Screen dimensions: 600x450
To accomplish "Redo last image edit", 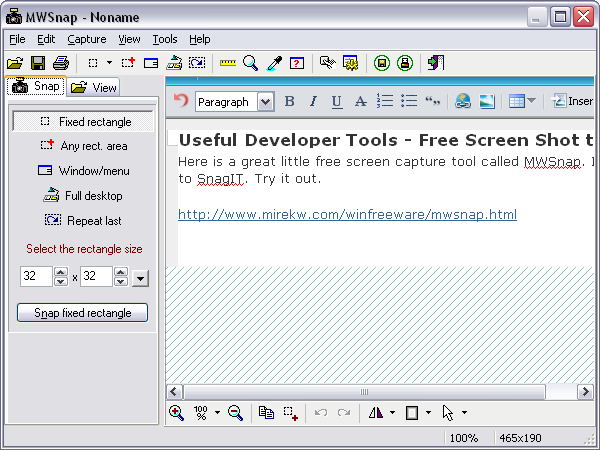I will pyautogui.click(x=344, y=412).
